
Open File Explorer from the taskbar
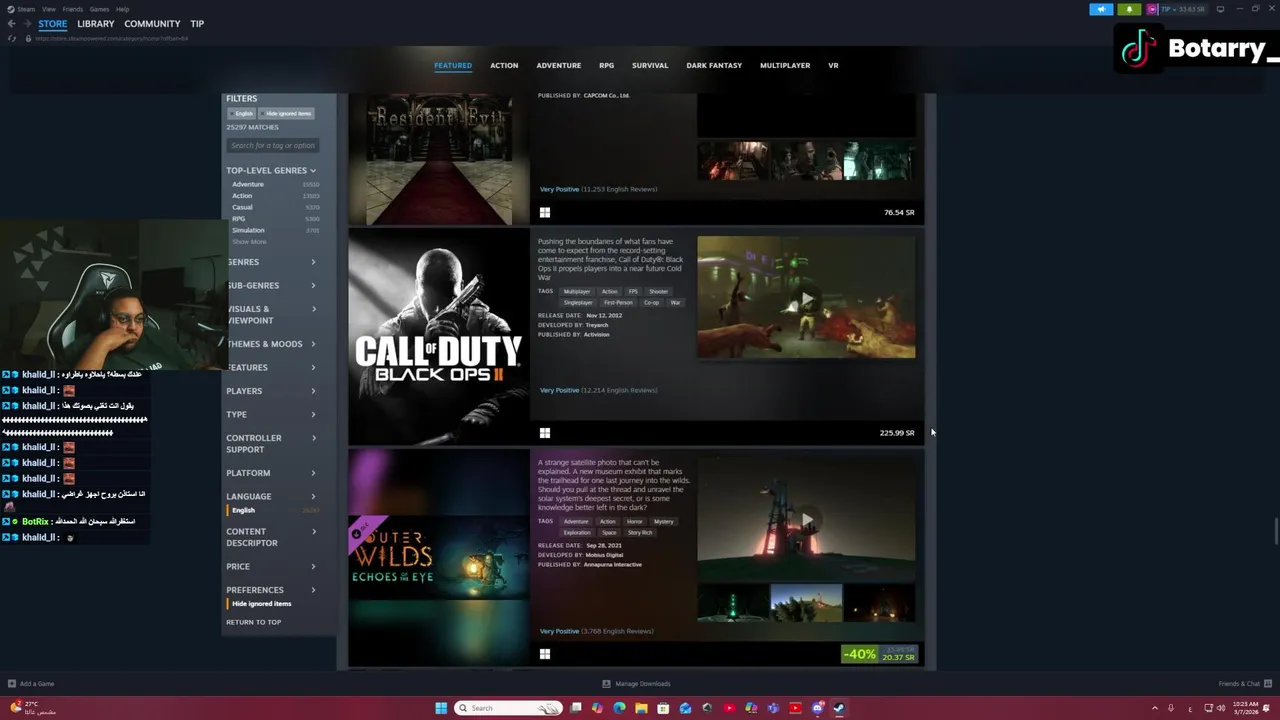[641, 708]
